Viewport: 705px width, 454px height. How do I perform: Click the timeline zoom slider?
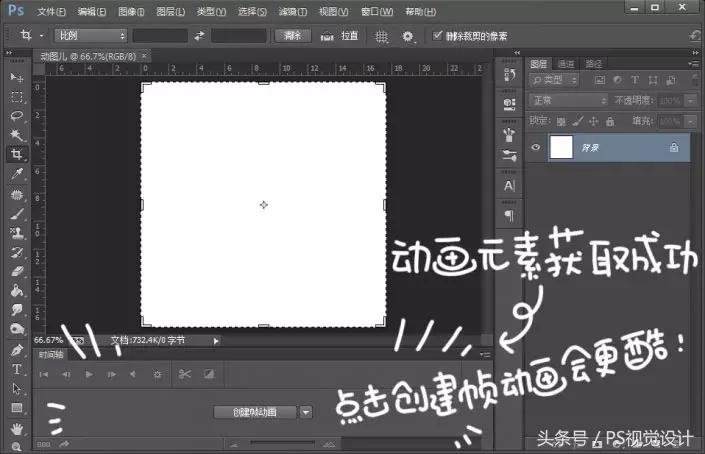pyautogui.click(x=282, y=444)
